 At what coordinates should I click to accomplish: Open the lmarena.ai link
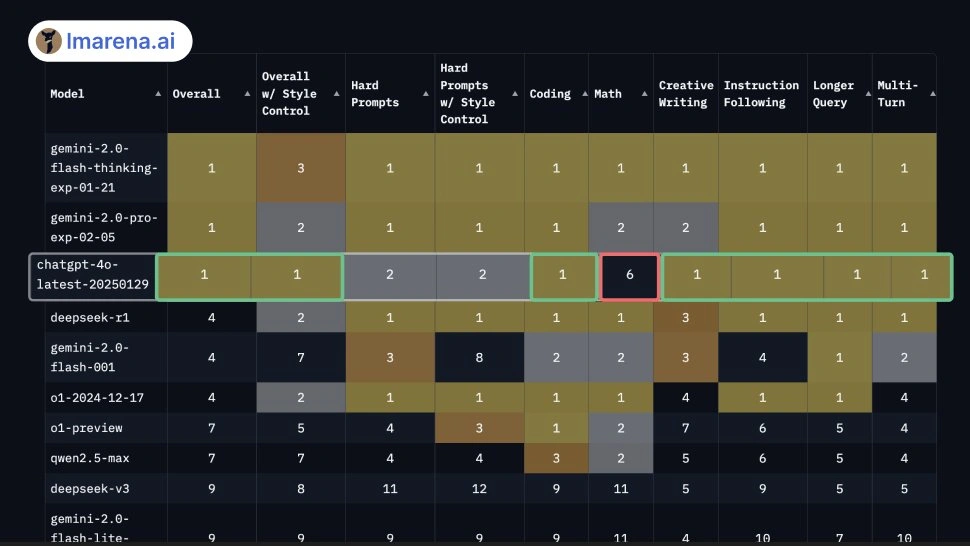pos(121,41)
